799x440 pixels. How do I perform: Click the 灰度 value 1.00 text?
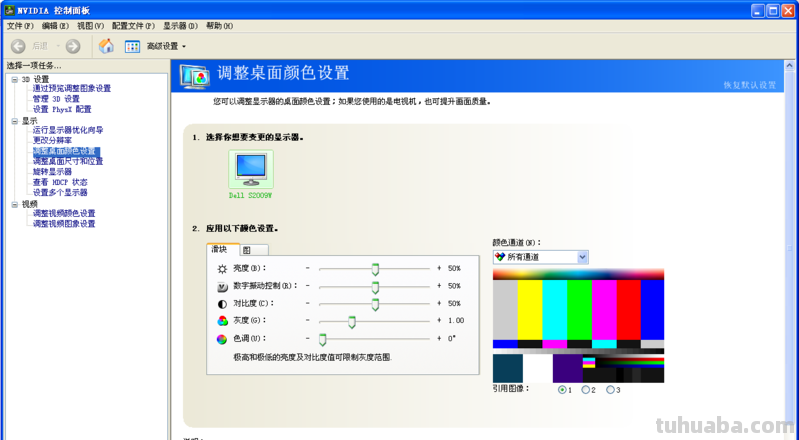click(456, 320)
